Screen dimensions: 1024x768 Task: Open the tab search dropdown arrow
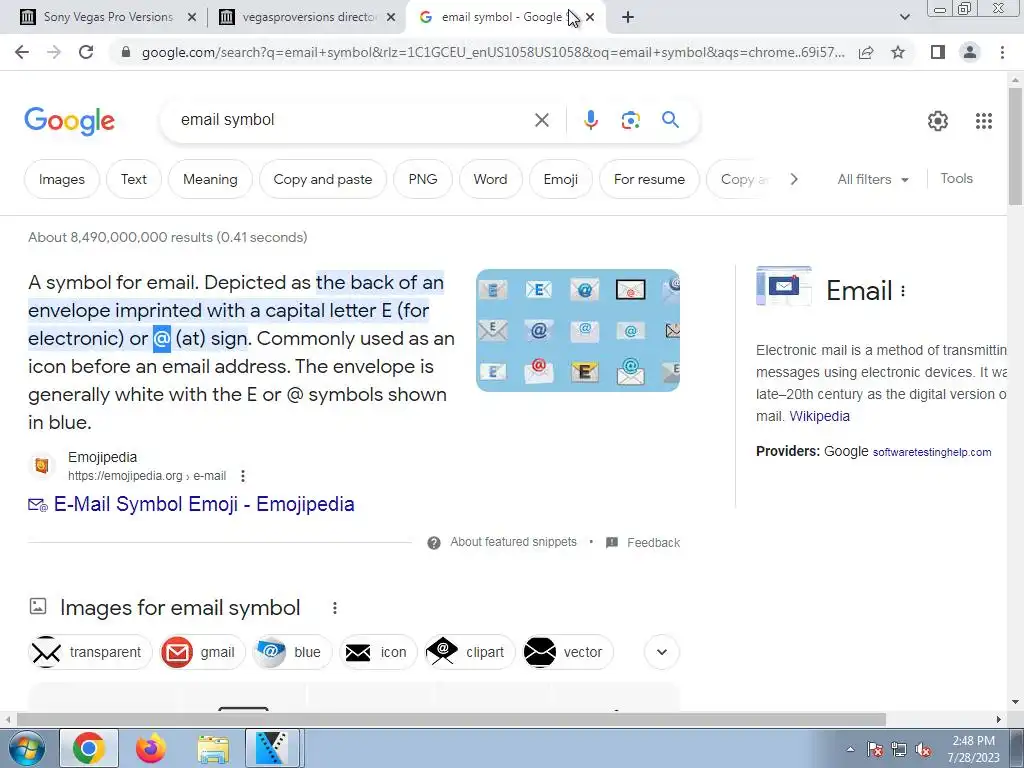pos(904,18)
